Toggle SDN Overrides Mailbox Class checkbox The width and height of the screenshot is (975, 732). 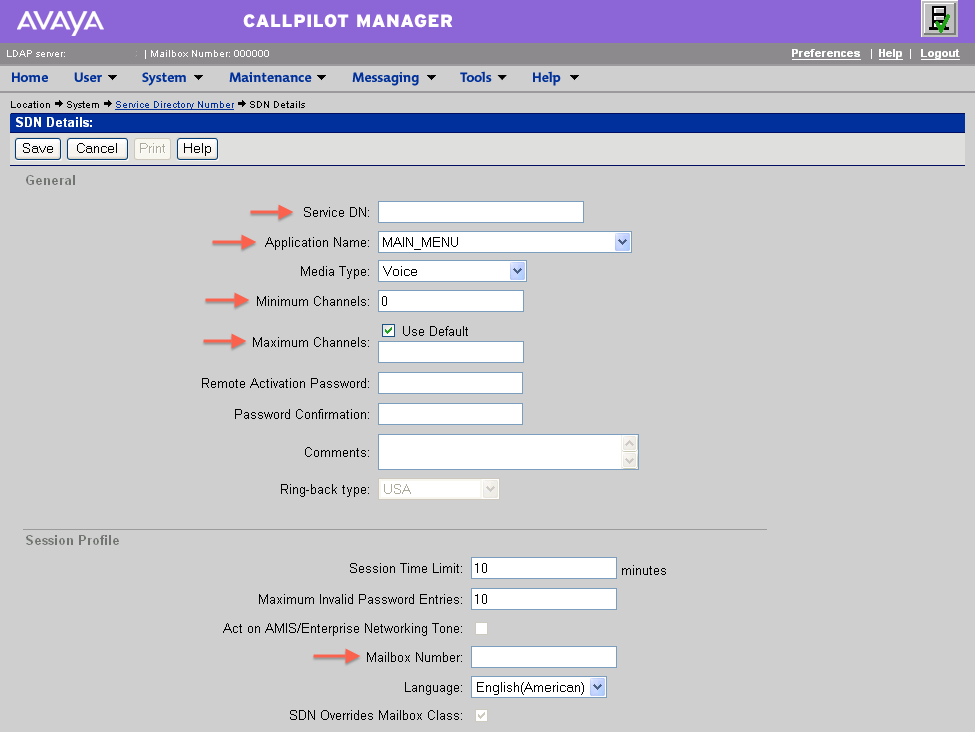click(481, 715)
